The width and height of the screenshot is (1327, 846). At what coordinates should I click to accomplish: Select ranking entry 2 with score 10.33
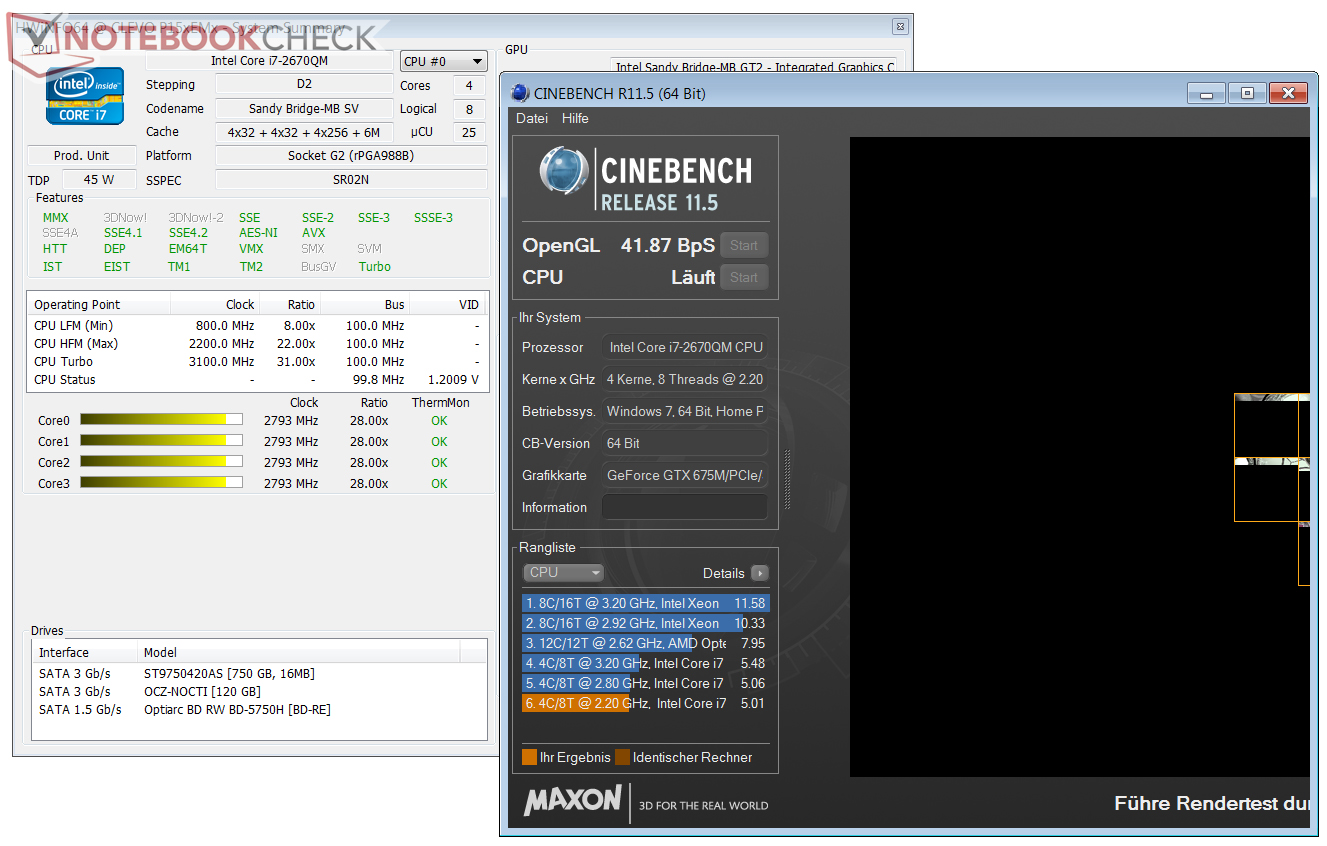tap(645, 623)
